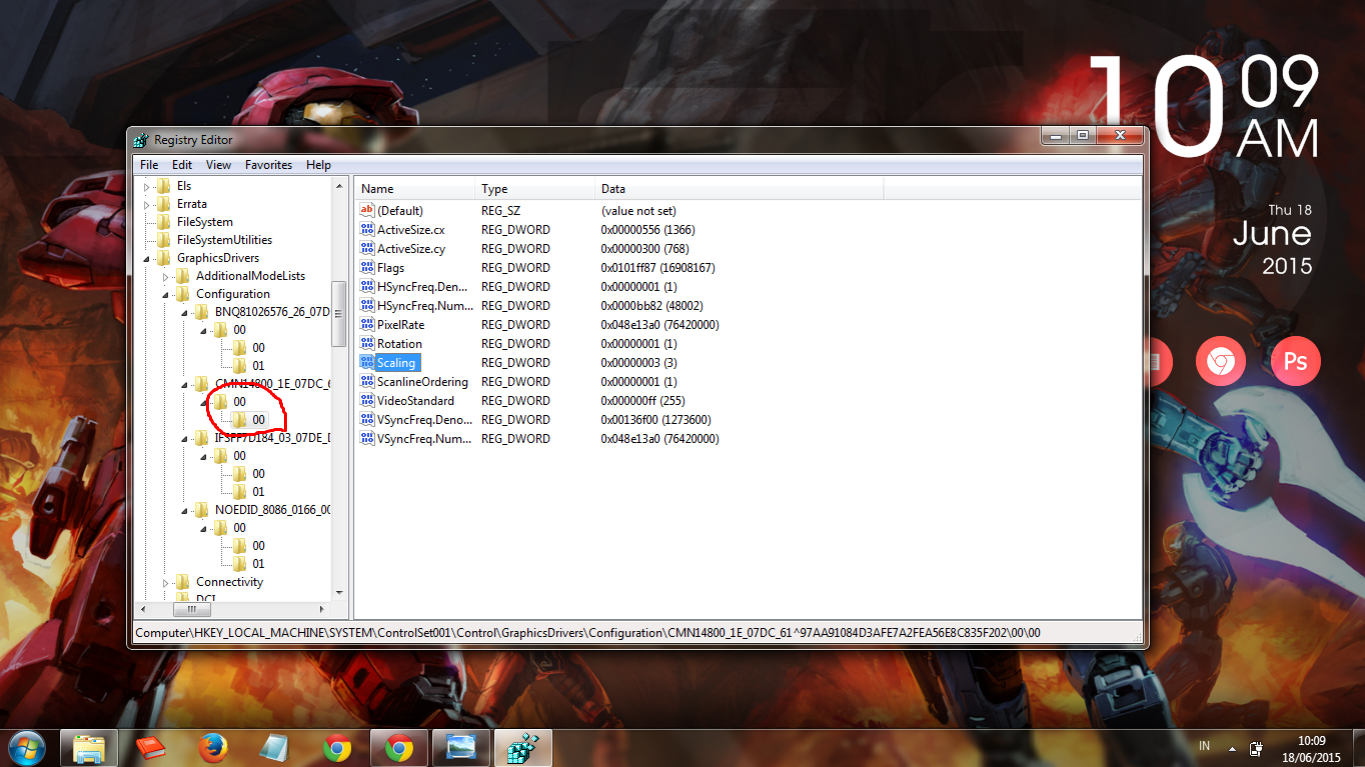Image resolution: width=1365 pixels, height=767 pixels.
Task: Switch to the picture viewer taskbar button
Action: [x=461, y=748]
